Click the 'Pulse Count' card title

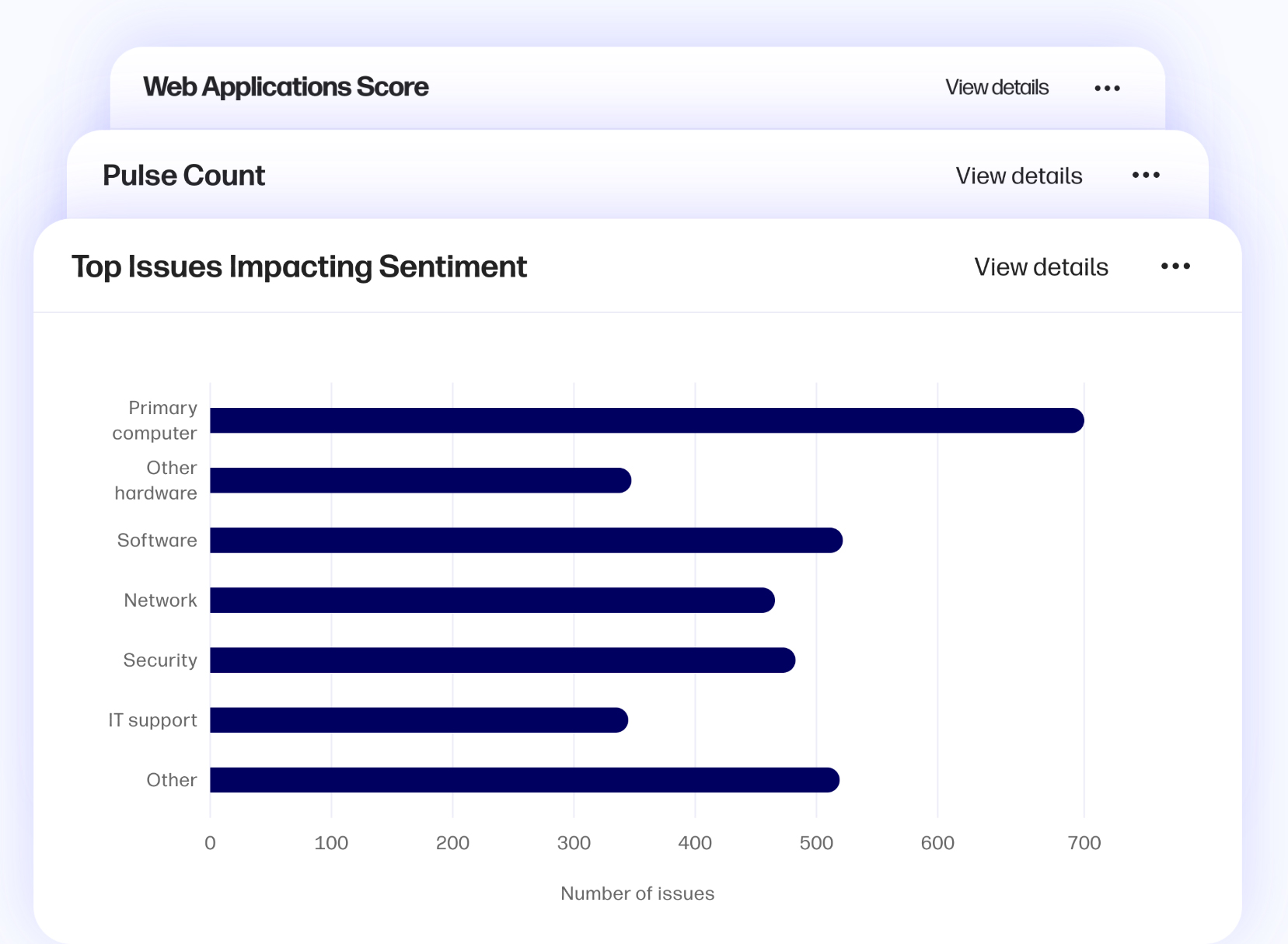coord(183,176)
